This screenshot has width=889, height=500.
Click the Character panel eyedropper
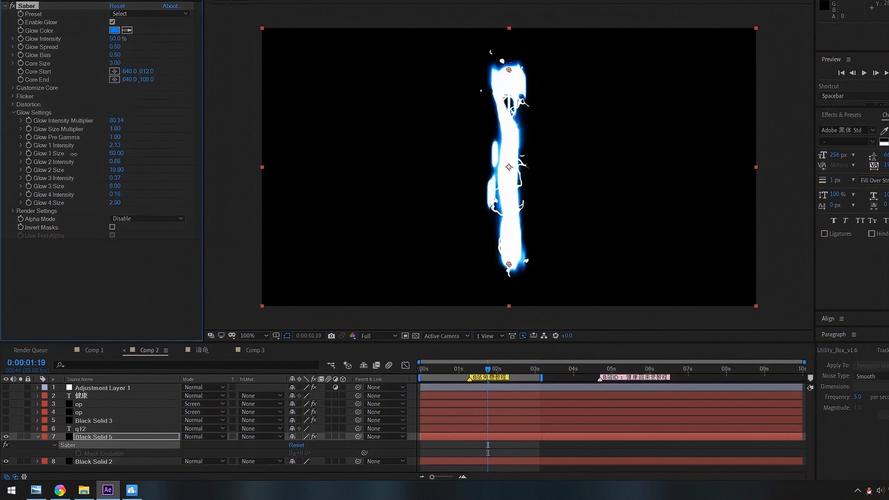[883, 130]
